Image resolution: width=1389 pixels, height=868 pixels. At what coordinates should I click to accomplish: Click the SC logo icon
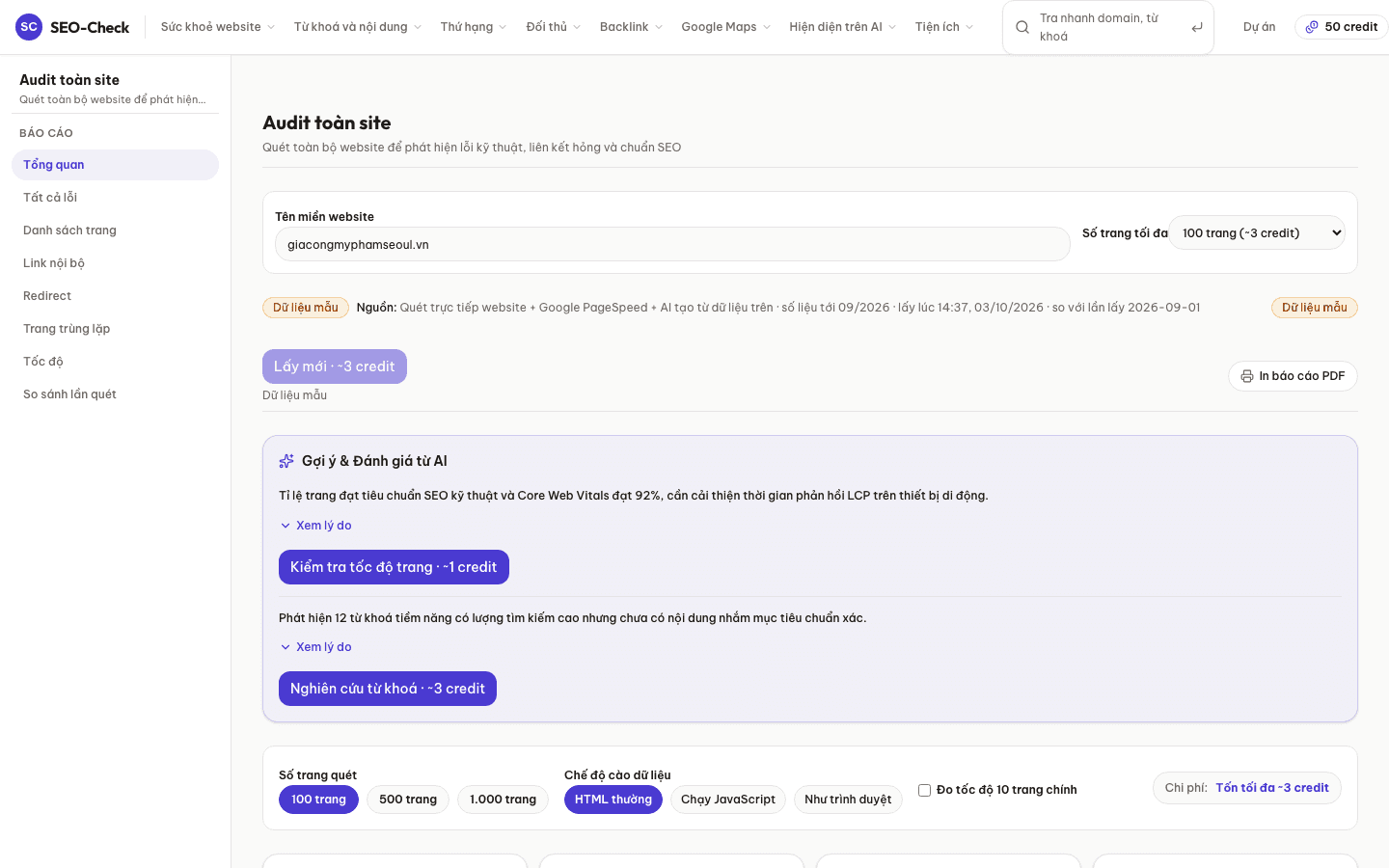29,27
